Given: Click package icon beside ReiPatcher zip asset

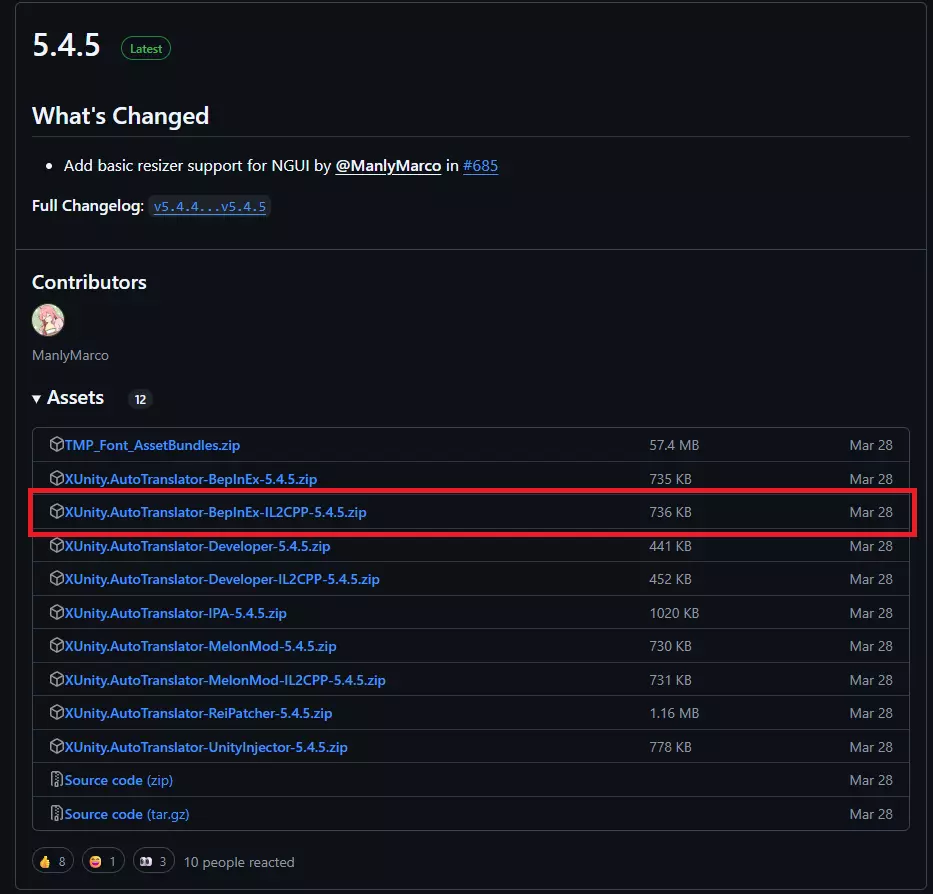Looking at the screenshot, I should pos(57,713).
